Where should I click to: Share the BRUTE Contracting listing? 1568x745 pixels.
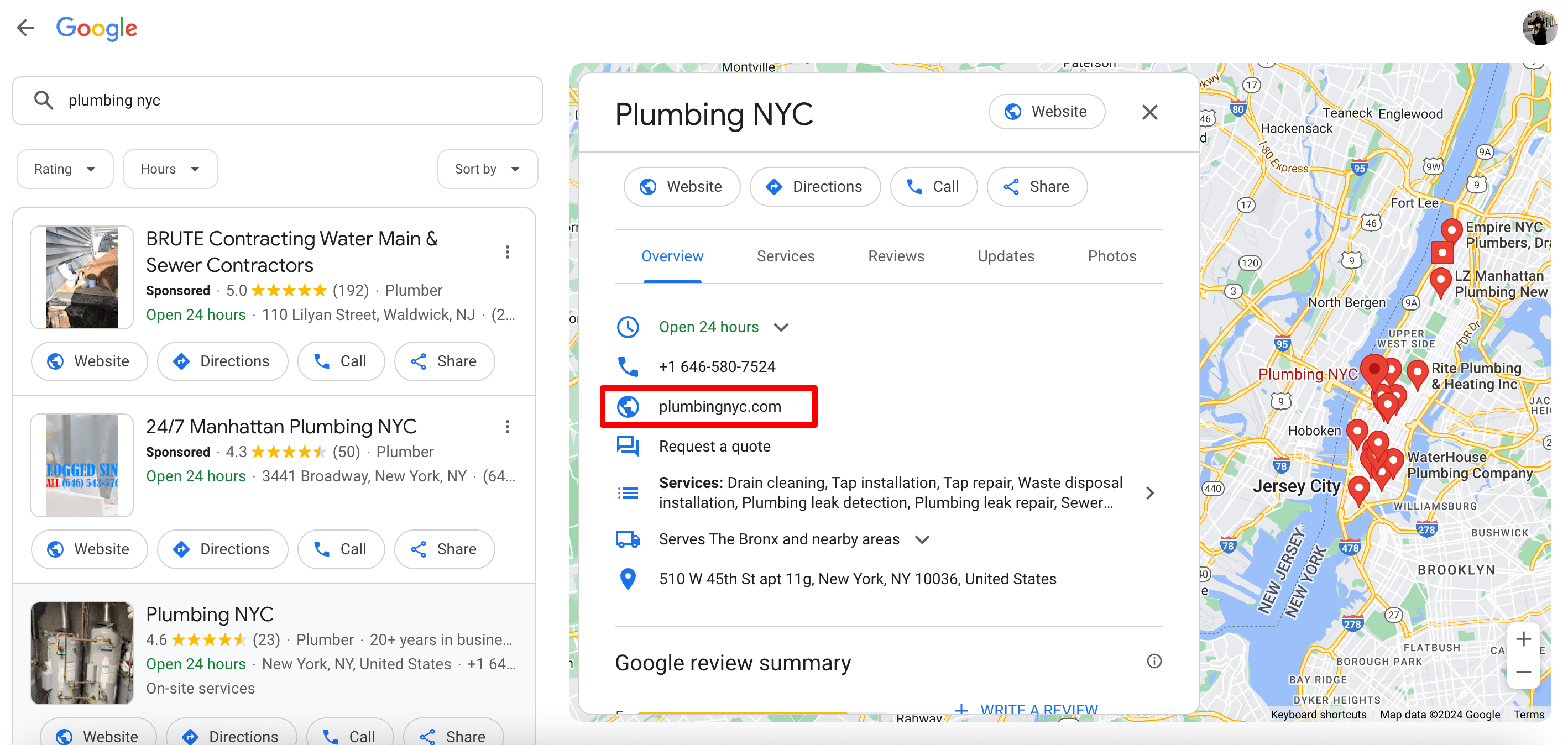coord(445,361)
